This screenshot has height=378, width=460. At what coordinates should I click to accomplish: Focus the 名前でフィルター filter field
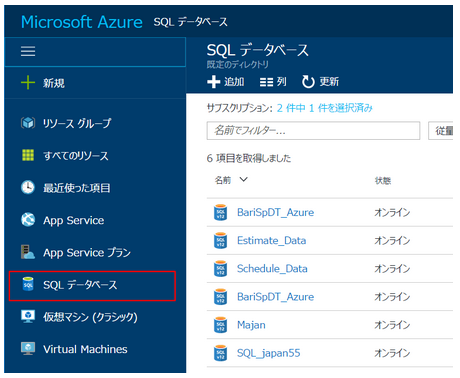(x=313, y=131)
